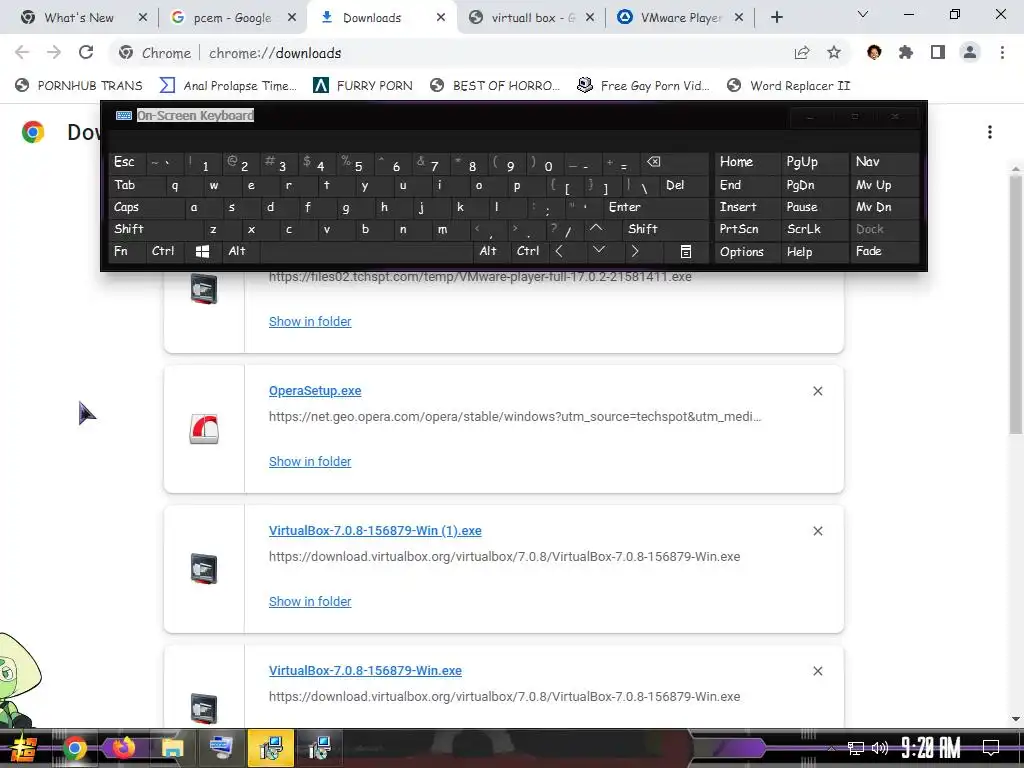The height and width of the screenshot is (768, 1024).
Task: Open Firefox from the Windows taskbar
Action: 123,748
